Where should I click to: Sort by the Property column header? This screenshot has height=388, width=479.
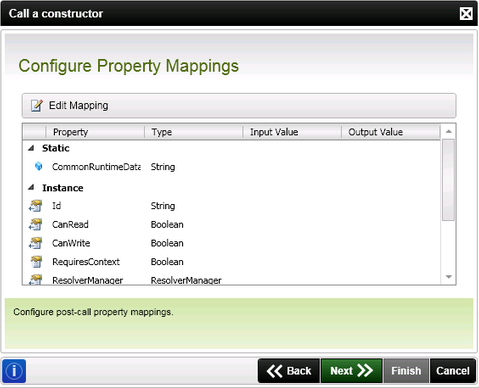point(95,132)
